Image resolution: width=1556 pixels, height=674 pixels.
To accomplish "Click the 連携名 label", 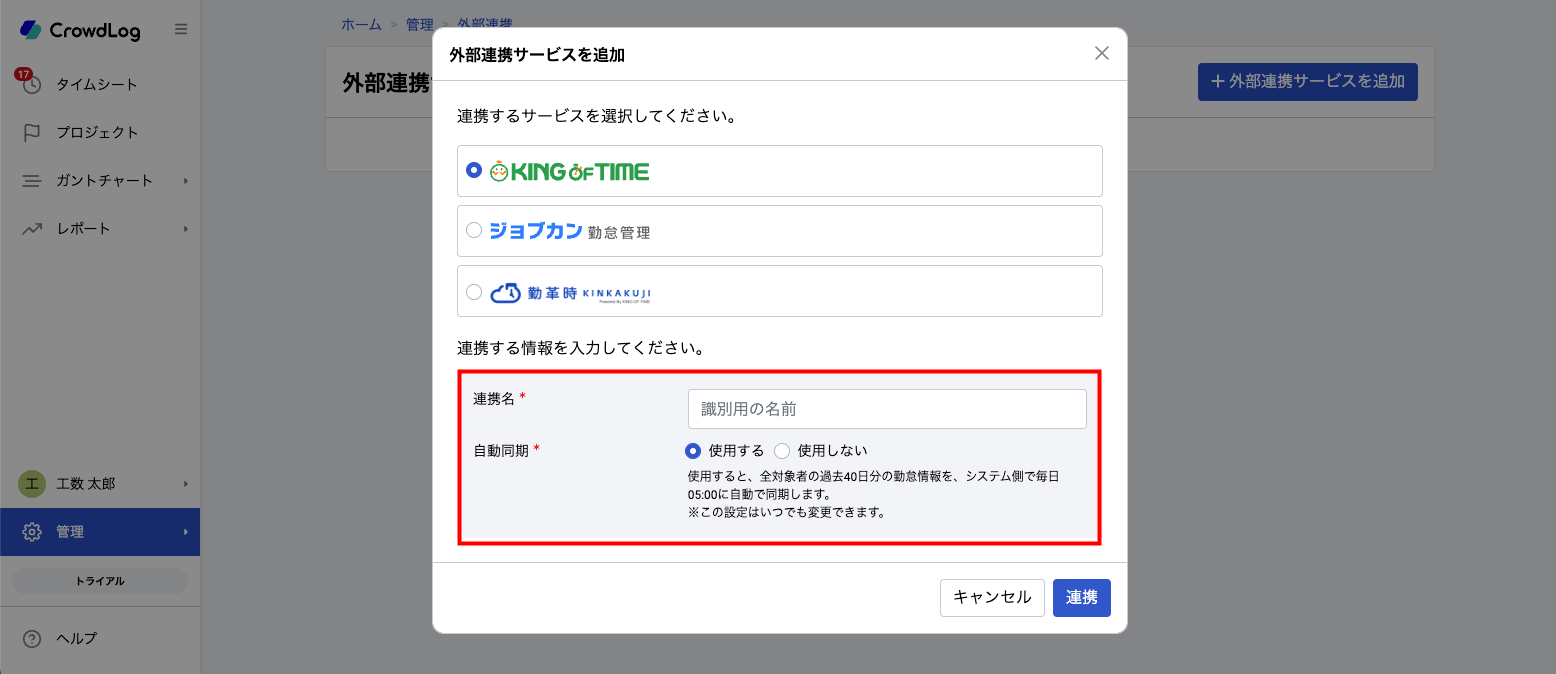I will [494, 399].
